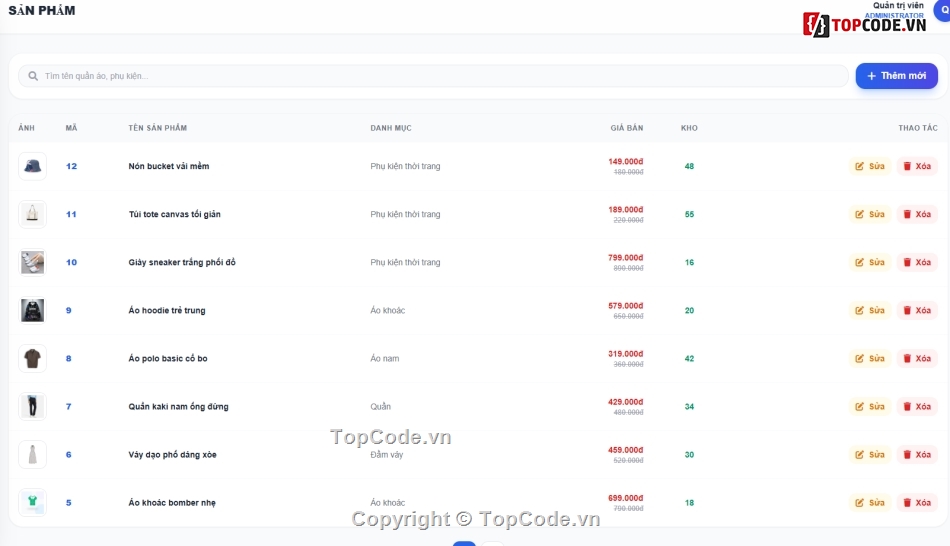950x546 pixels.
Task: Click the price 579.000đ
Action: 626,305
